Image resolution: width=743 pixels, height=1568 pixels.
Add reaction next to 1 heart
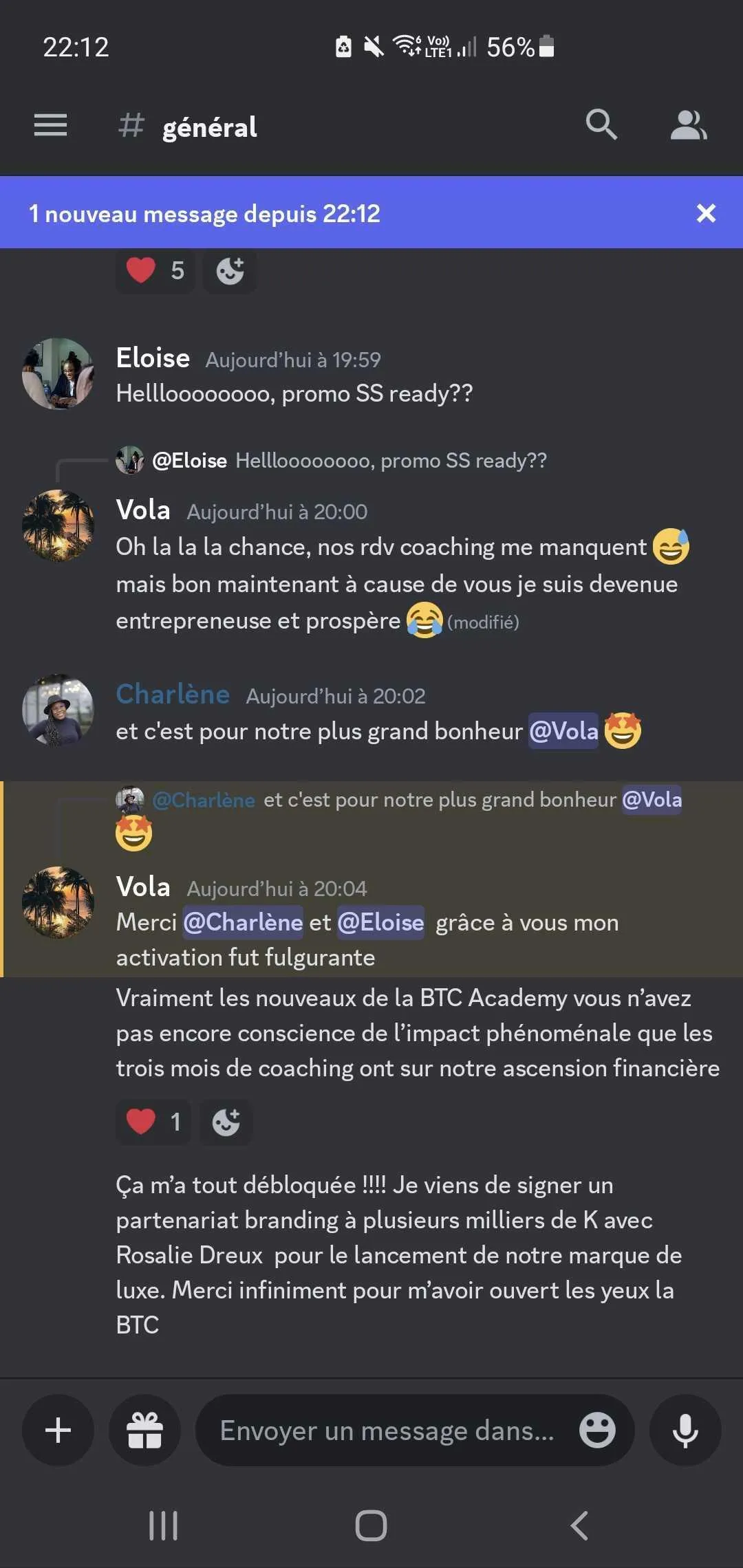(x=226, y=1122)
